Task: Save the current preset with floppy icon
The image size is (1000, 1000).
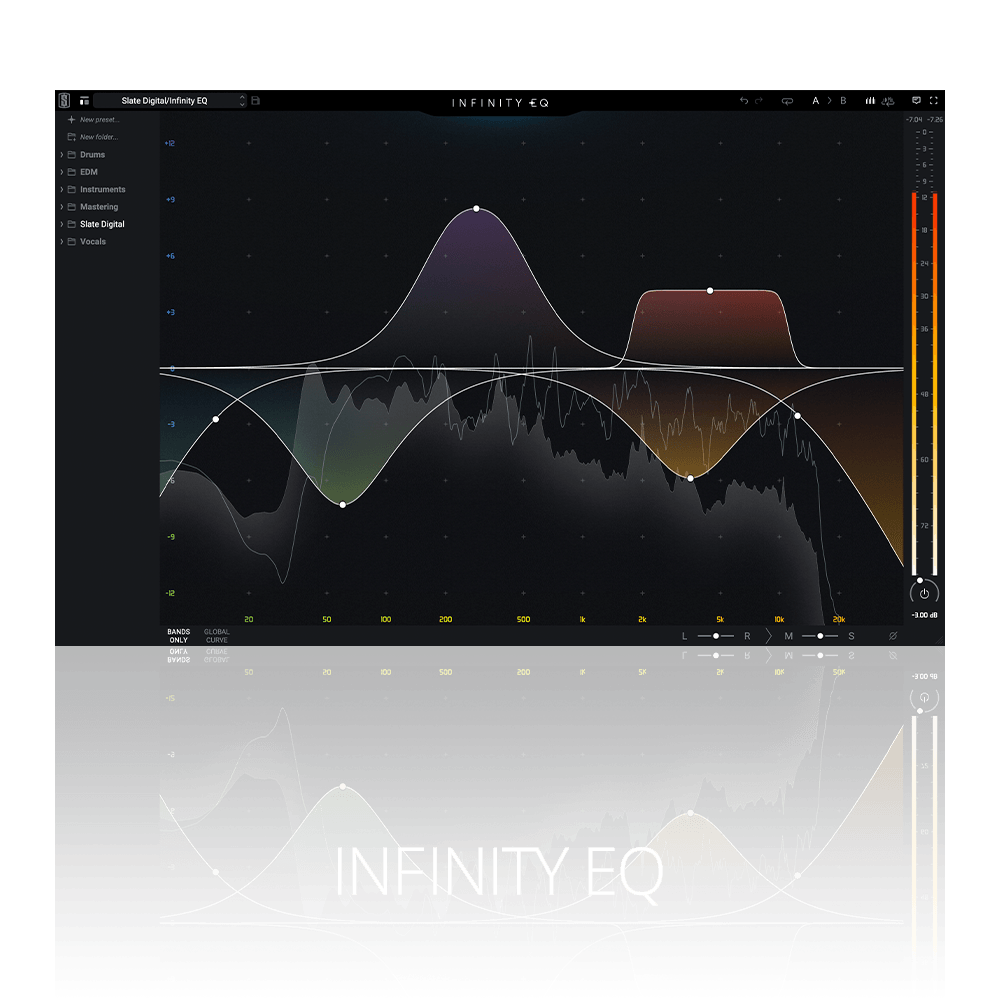Action: tap(256, 101)
